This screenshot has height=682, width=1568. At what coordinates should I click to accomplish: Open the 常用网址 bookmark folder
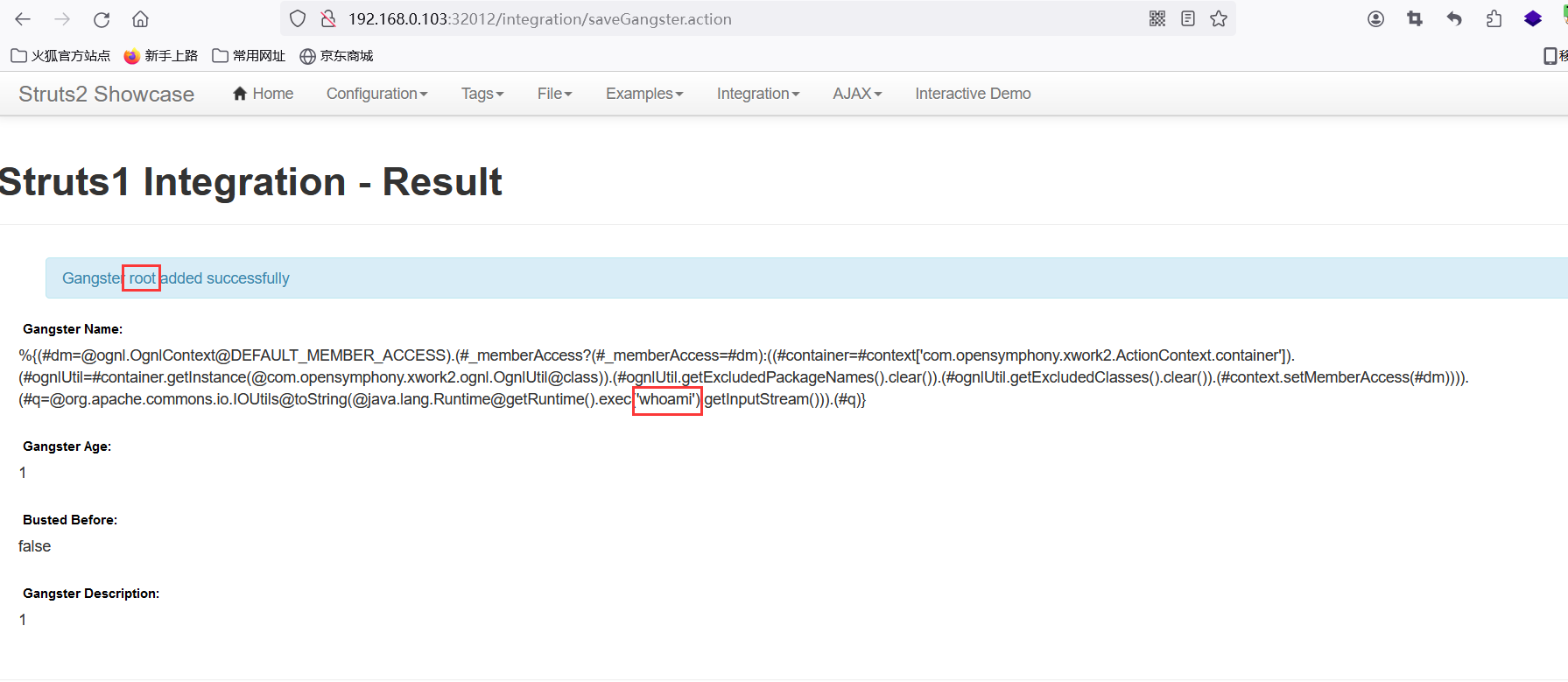pos(250,56)
